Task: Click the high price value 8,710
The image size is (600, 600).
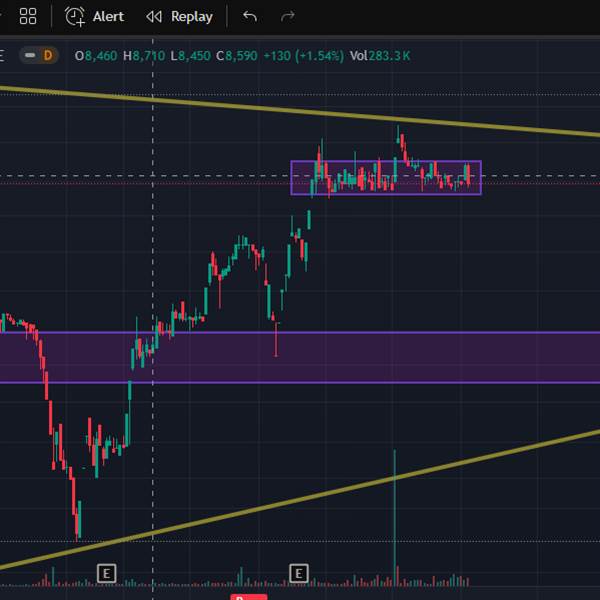Action: tap(148, 56)
